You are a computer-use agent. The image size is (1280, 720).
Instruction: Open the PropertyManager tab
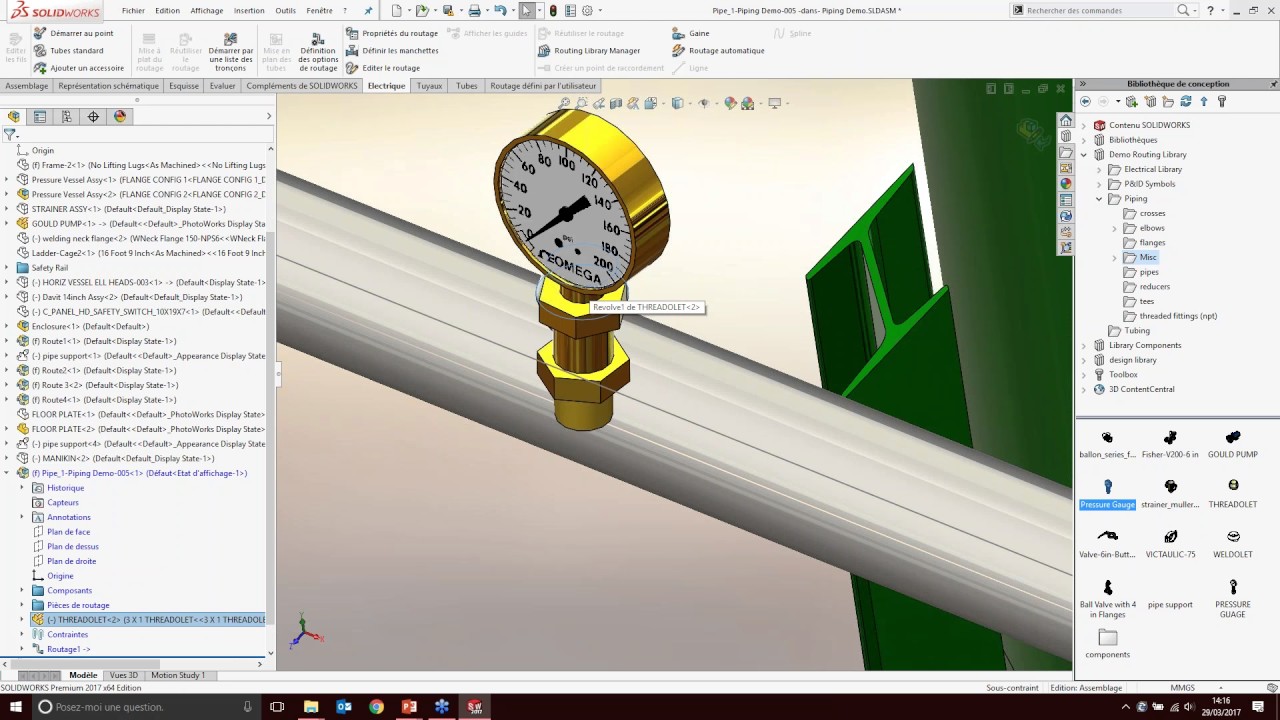click(40, 117)
